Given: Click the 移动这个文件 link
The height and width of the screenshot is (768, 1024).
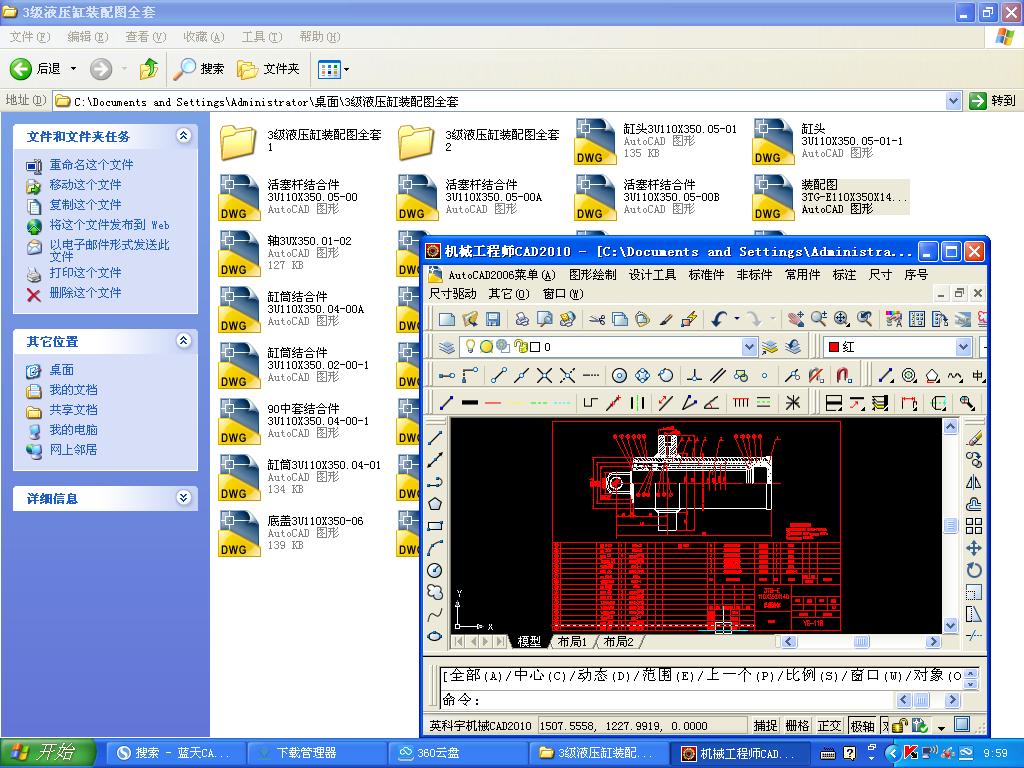Looking at the screenshot, I should pyautogui.click(x=85, y=185).
